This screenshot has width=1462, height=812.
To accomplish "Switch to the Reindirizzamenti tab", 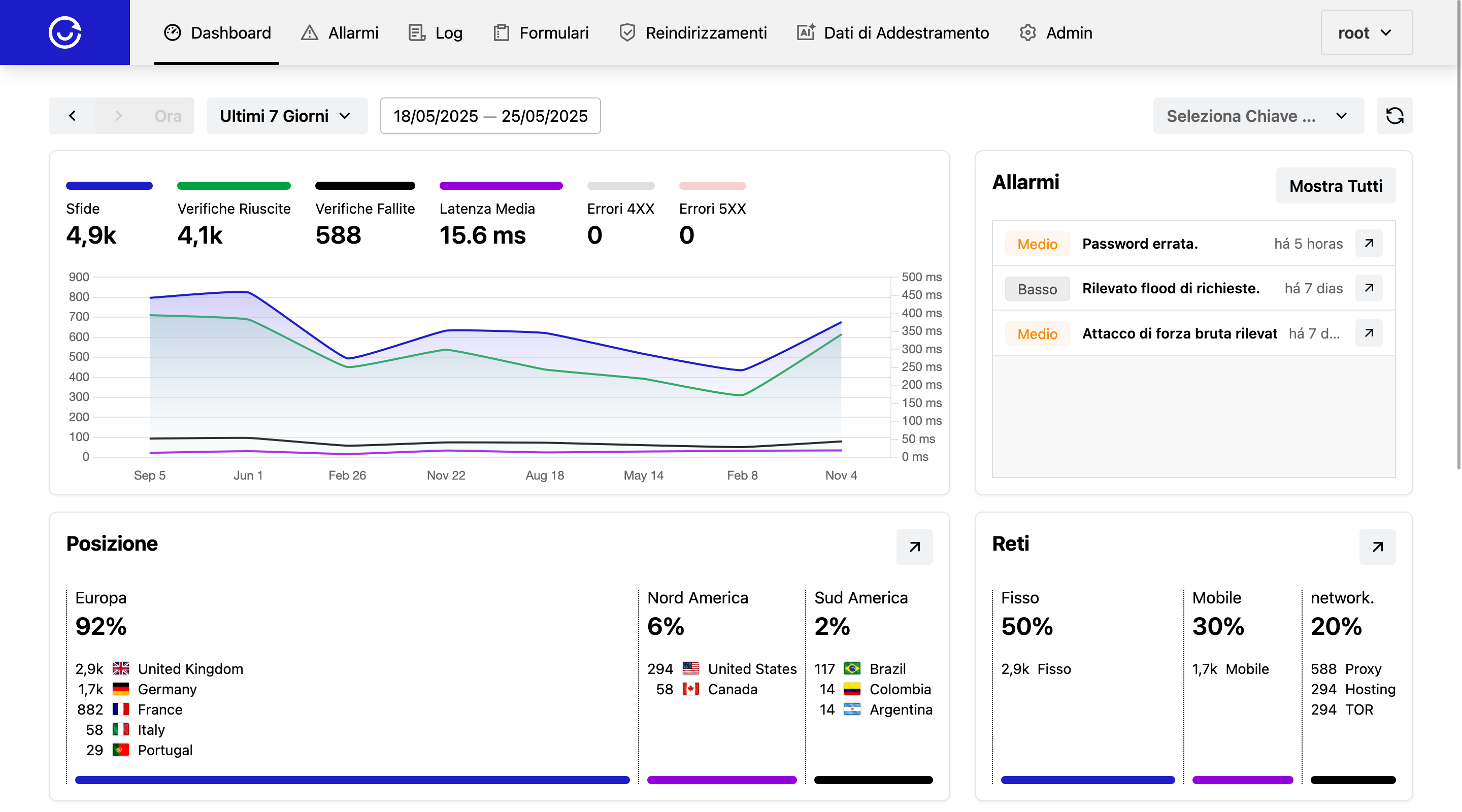I will coord(692,33).
